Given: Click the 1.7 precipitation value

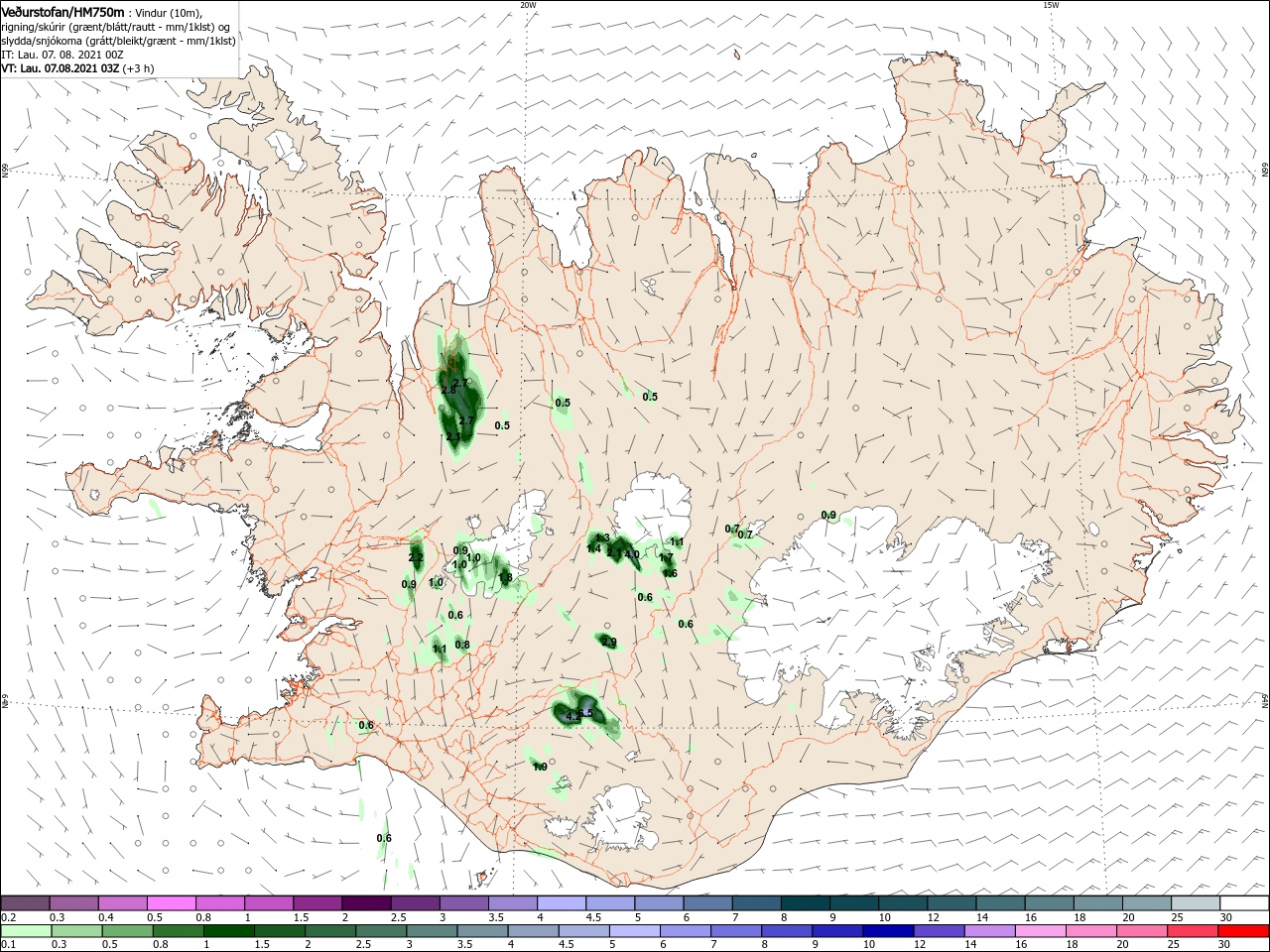Looking at the screenshot, I should coord(666,558).
